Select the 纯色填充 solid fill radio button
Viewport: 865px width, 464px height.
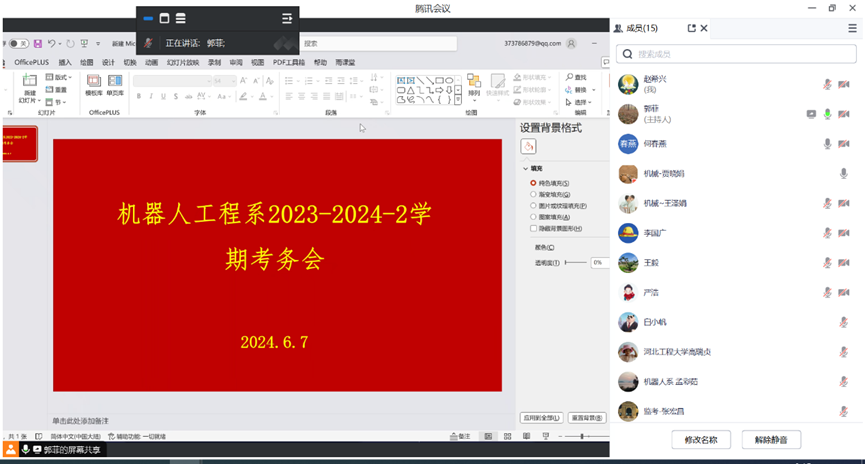533,183
